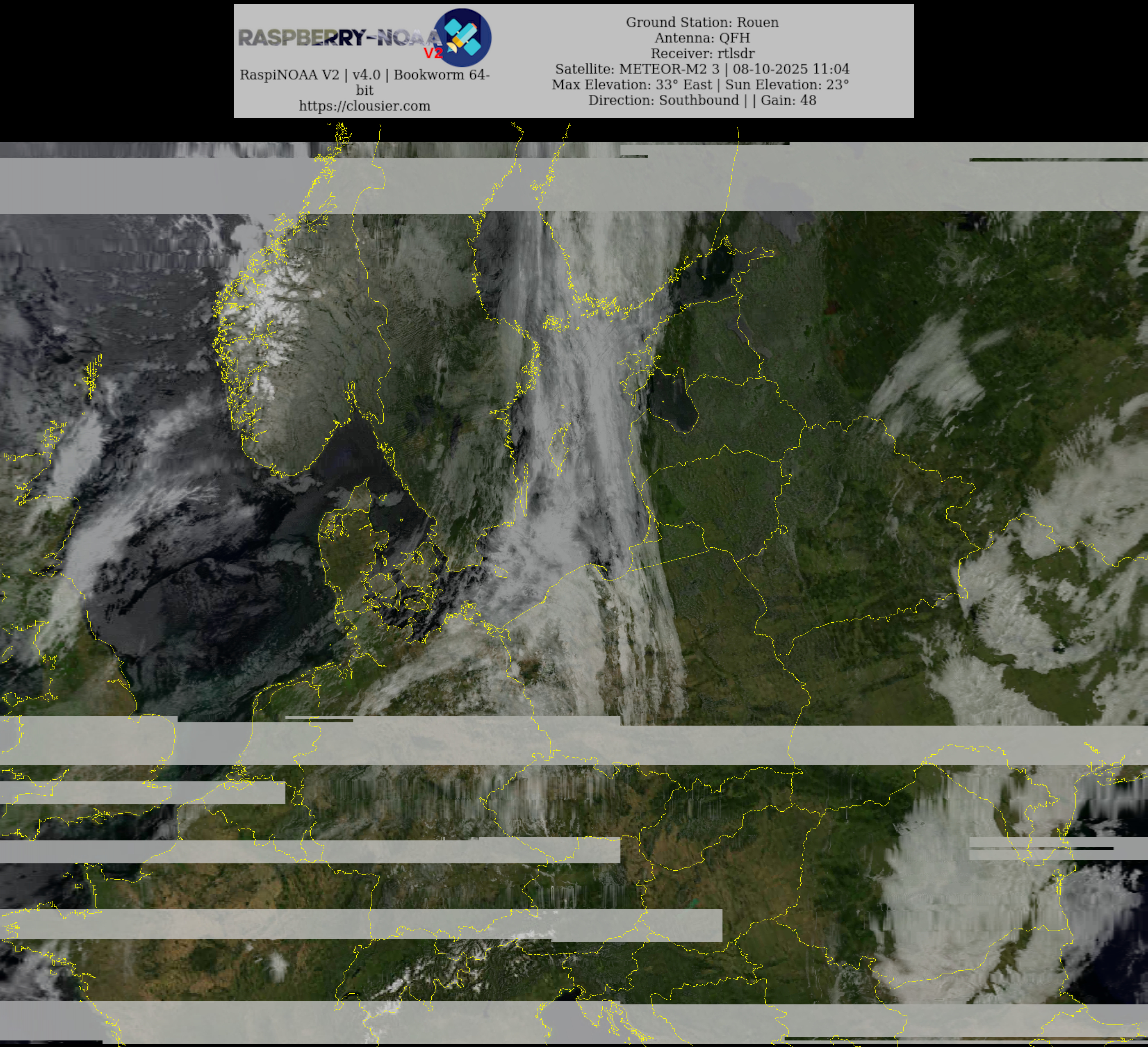Click the Max Elevation: 33° East text
The width and height of the screenshot is (1148, 1047).
click(x=631, y=84)
